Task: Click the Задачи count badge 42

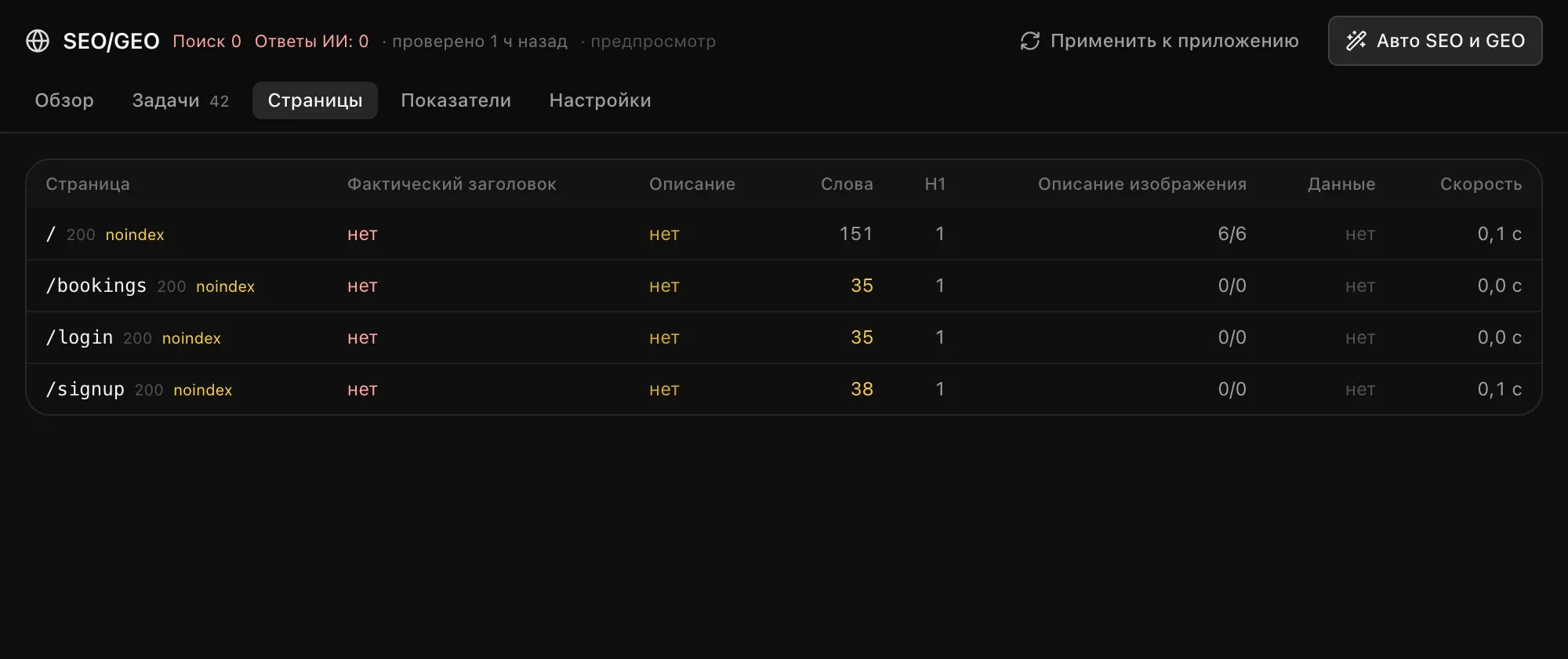Action: (x=220, y=101)
